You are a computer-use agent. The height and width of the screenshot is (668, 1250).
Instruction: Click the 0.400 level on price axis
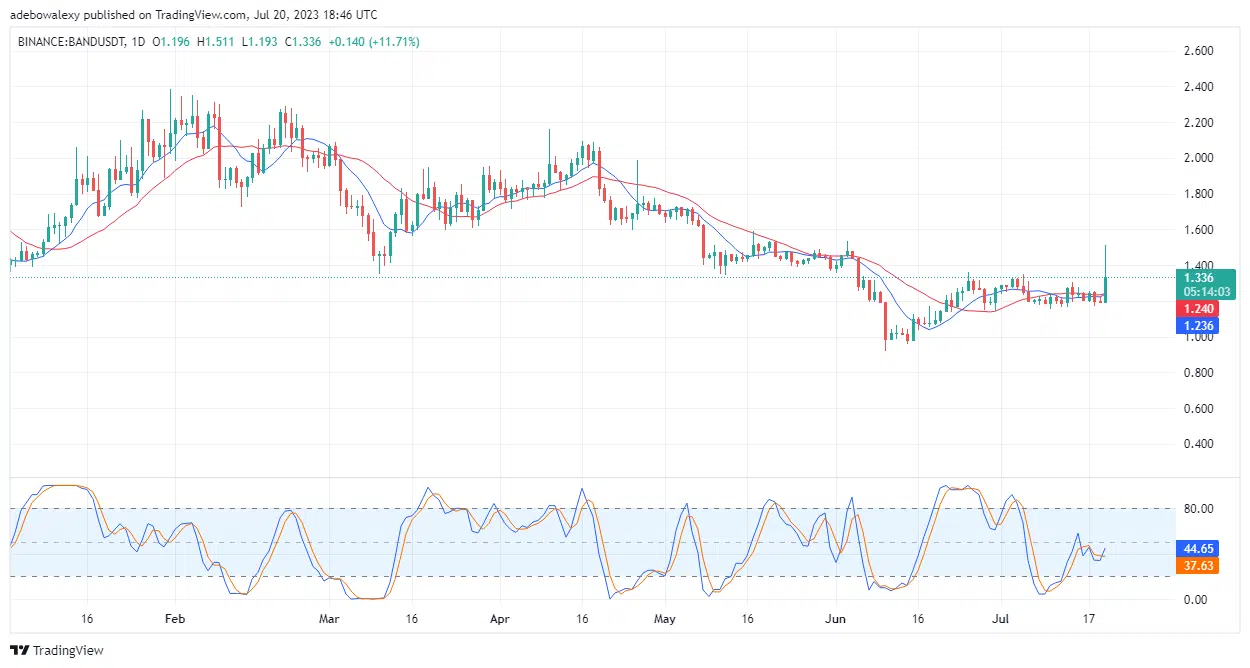click(1198, 444)
